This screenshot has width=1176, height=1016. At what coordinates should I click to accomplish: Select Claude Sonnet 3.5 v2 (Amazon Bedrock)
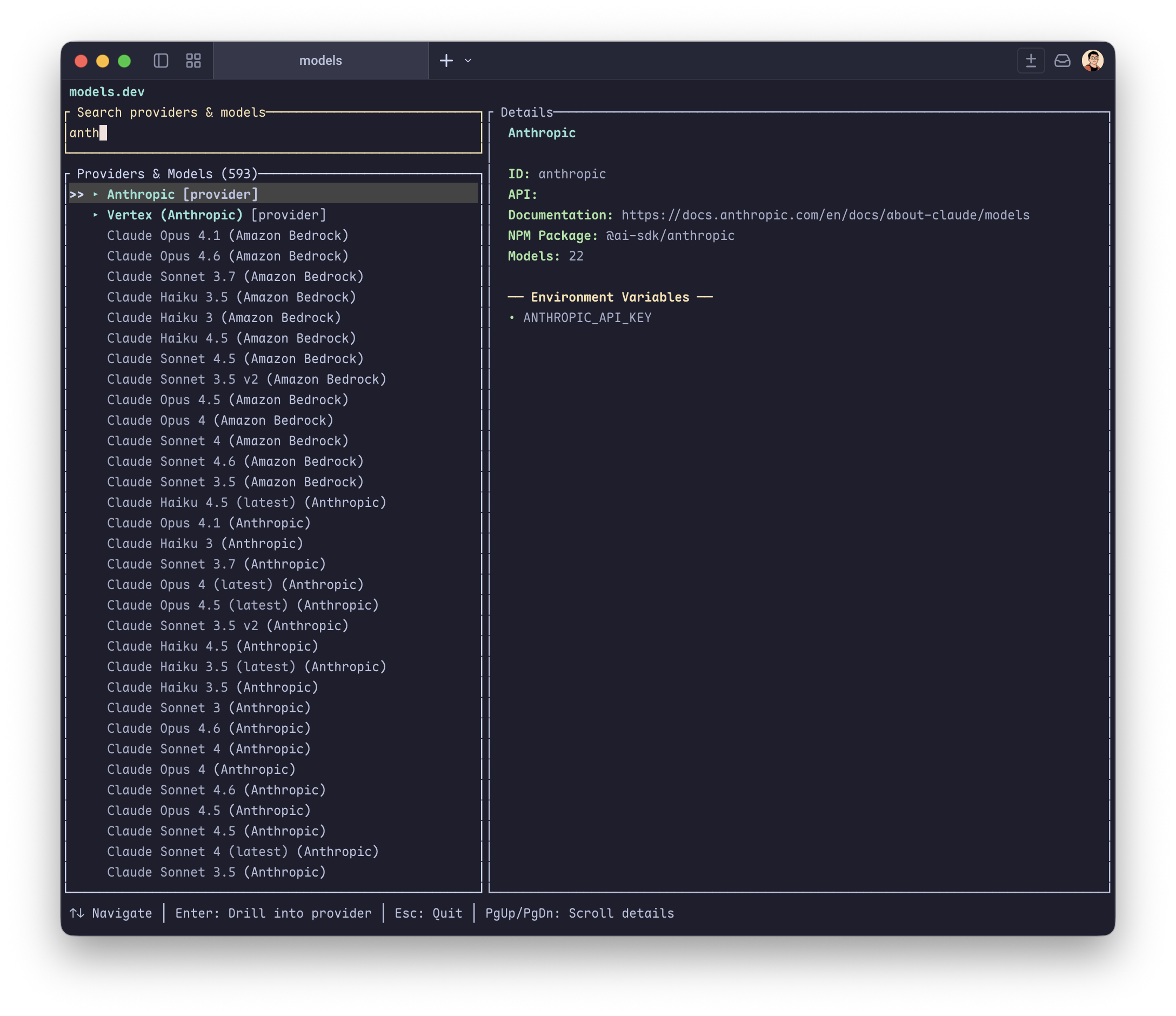(x=246, y=379)
